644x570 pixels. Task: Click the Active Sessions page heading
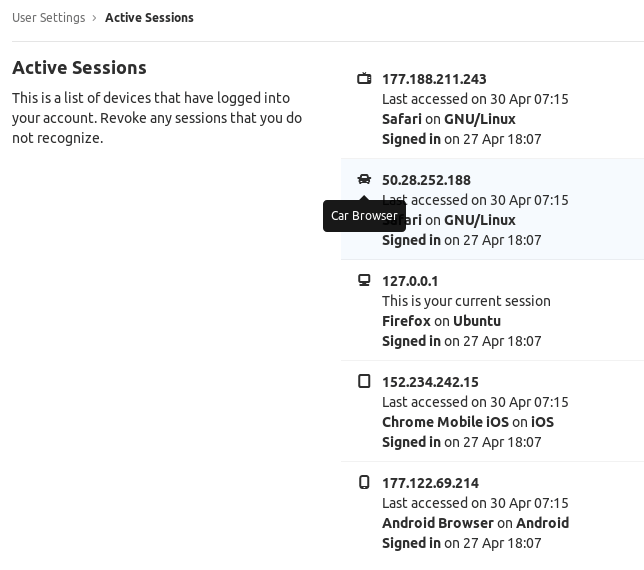(79, 68)
